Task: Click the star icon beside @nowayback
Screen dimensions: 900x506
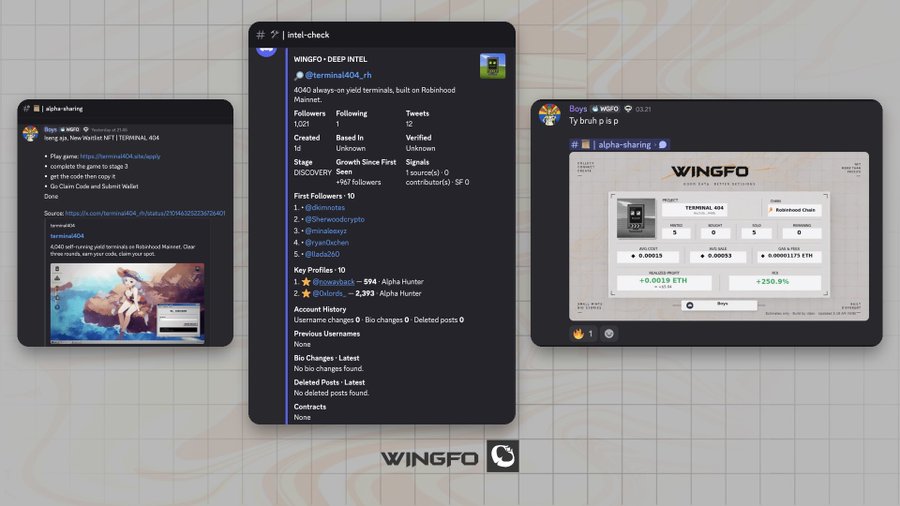Action: pos(306,282)
